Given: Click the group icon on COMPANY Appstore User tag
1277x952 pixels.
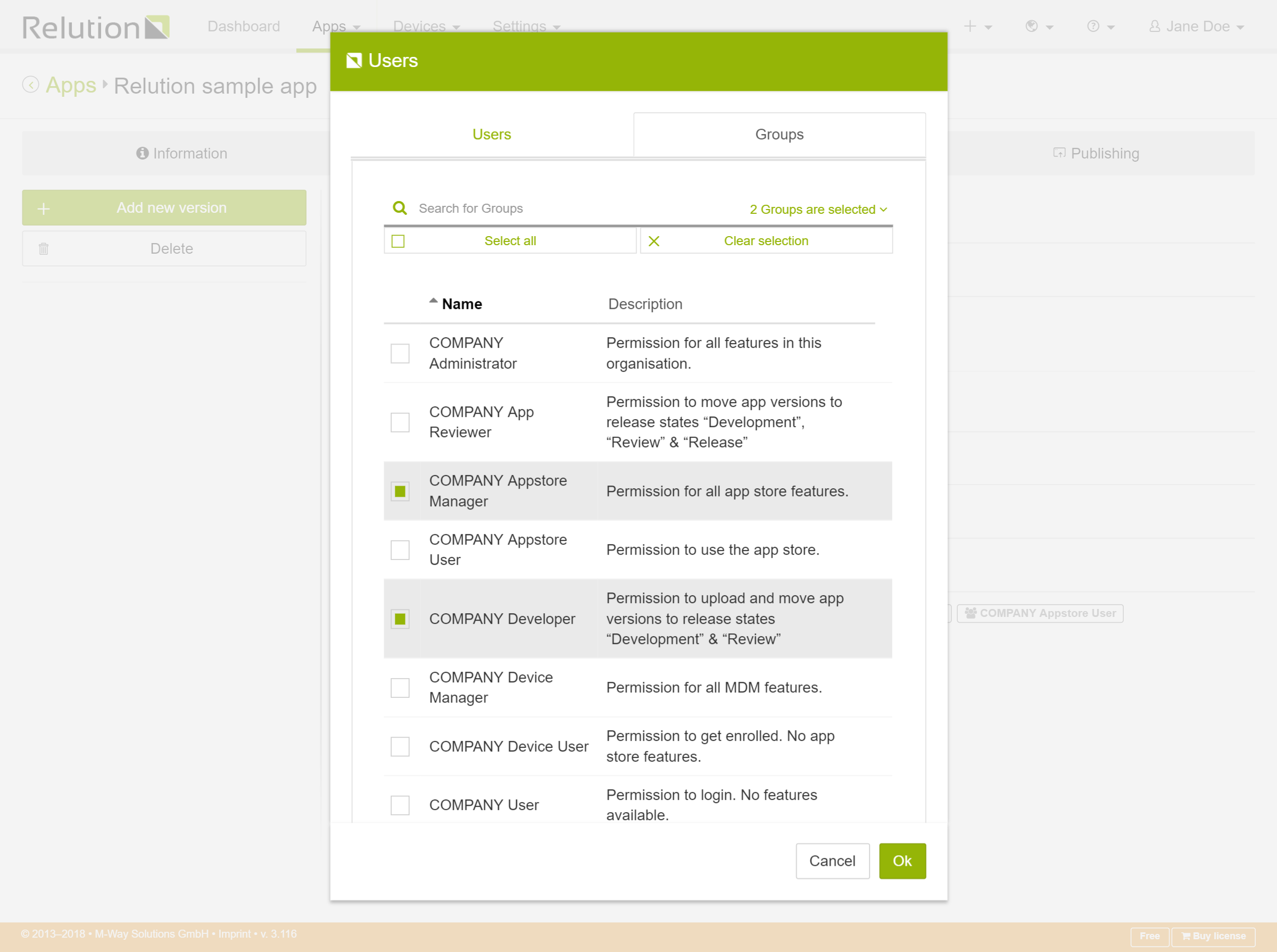Looking at the screenshot, I should click(x=971, y=613).
